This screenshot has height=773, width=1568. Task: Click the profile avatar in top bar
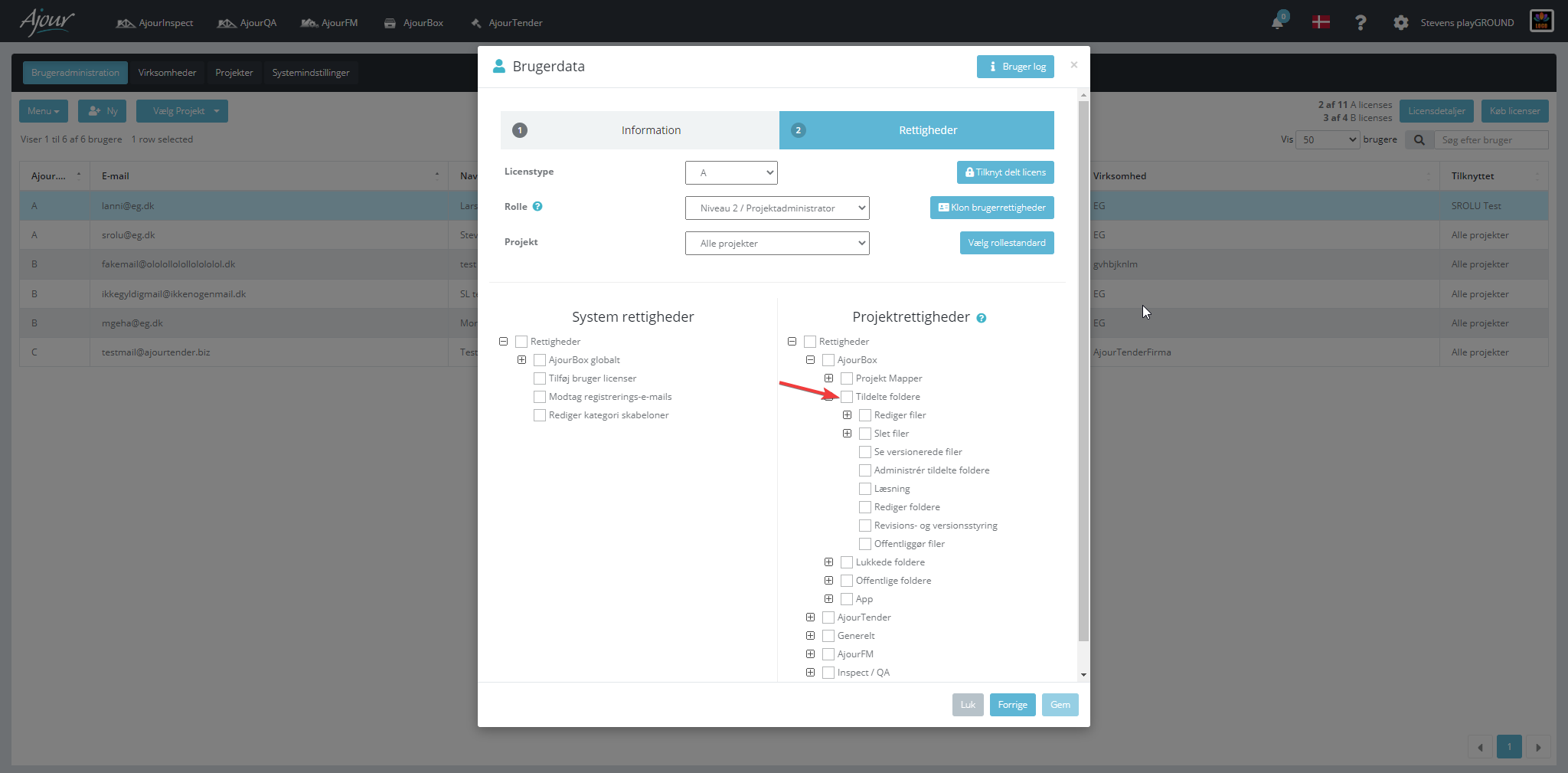click(1541, 21)
